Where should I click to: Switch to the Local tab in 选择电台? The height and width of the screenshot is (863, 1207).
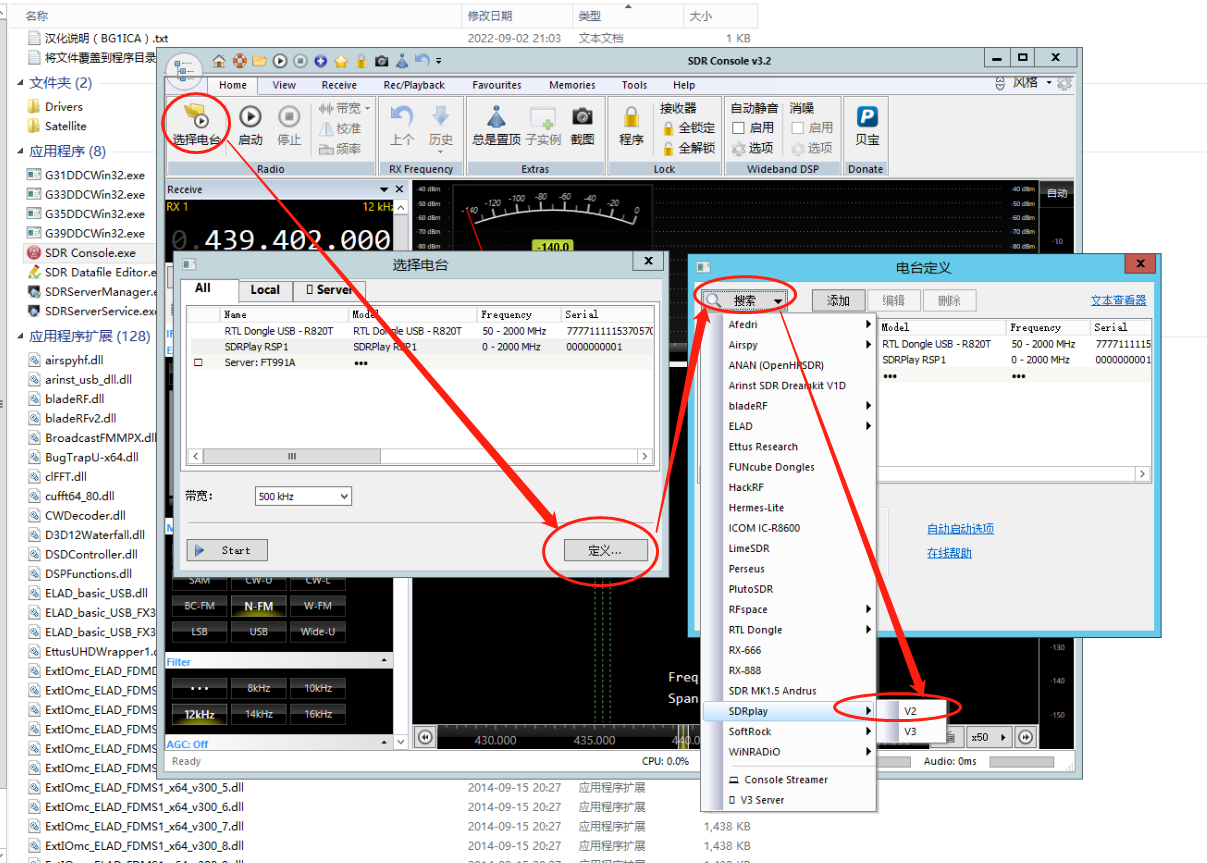[x=265, y=290]
